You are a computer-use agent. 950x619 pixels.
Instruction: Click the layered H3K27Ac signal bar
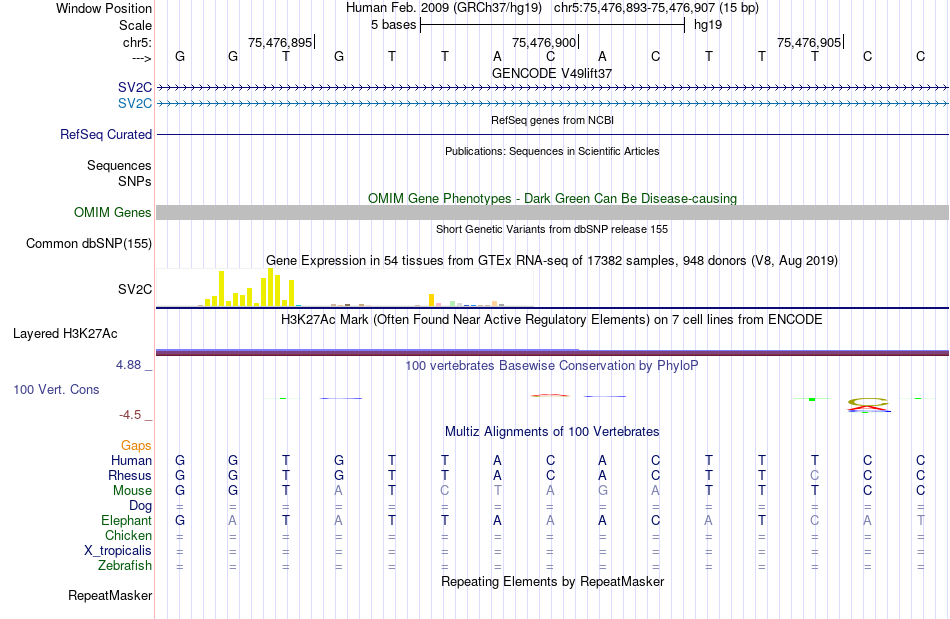pyautogui.click(x=552, y=352)
